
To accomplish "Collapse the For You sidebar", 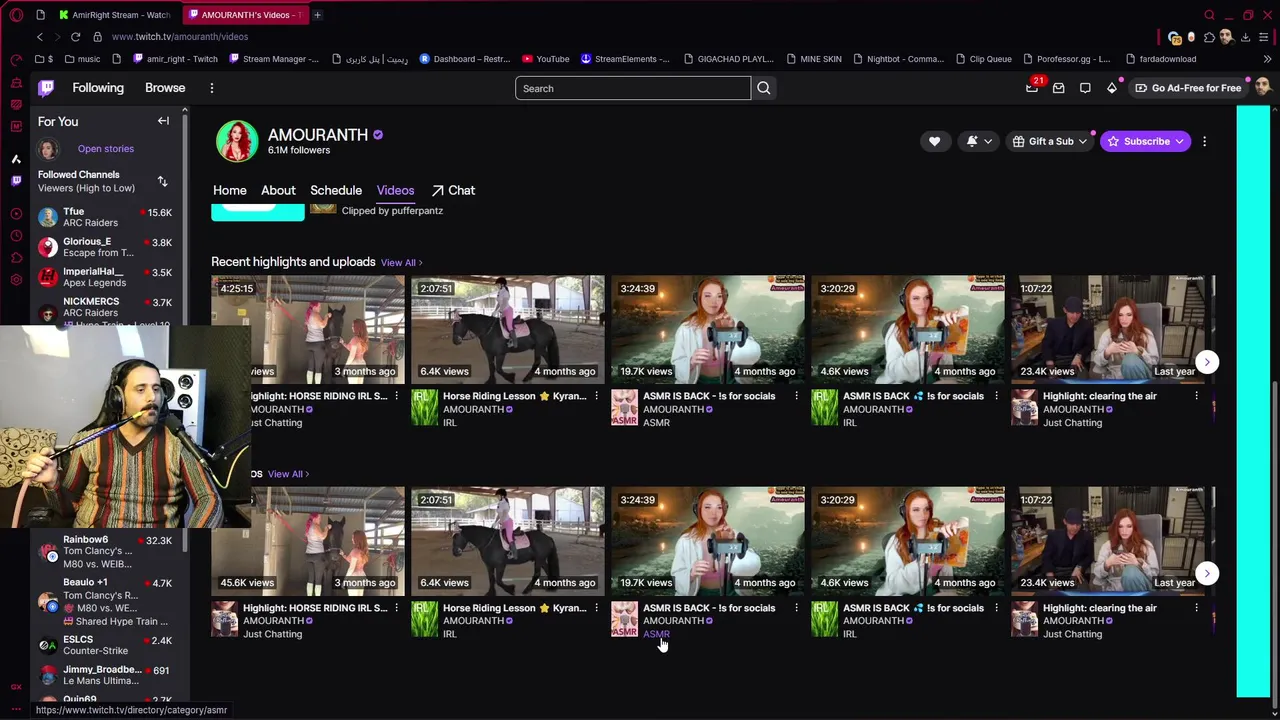I will click(x=163, y=121).
